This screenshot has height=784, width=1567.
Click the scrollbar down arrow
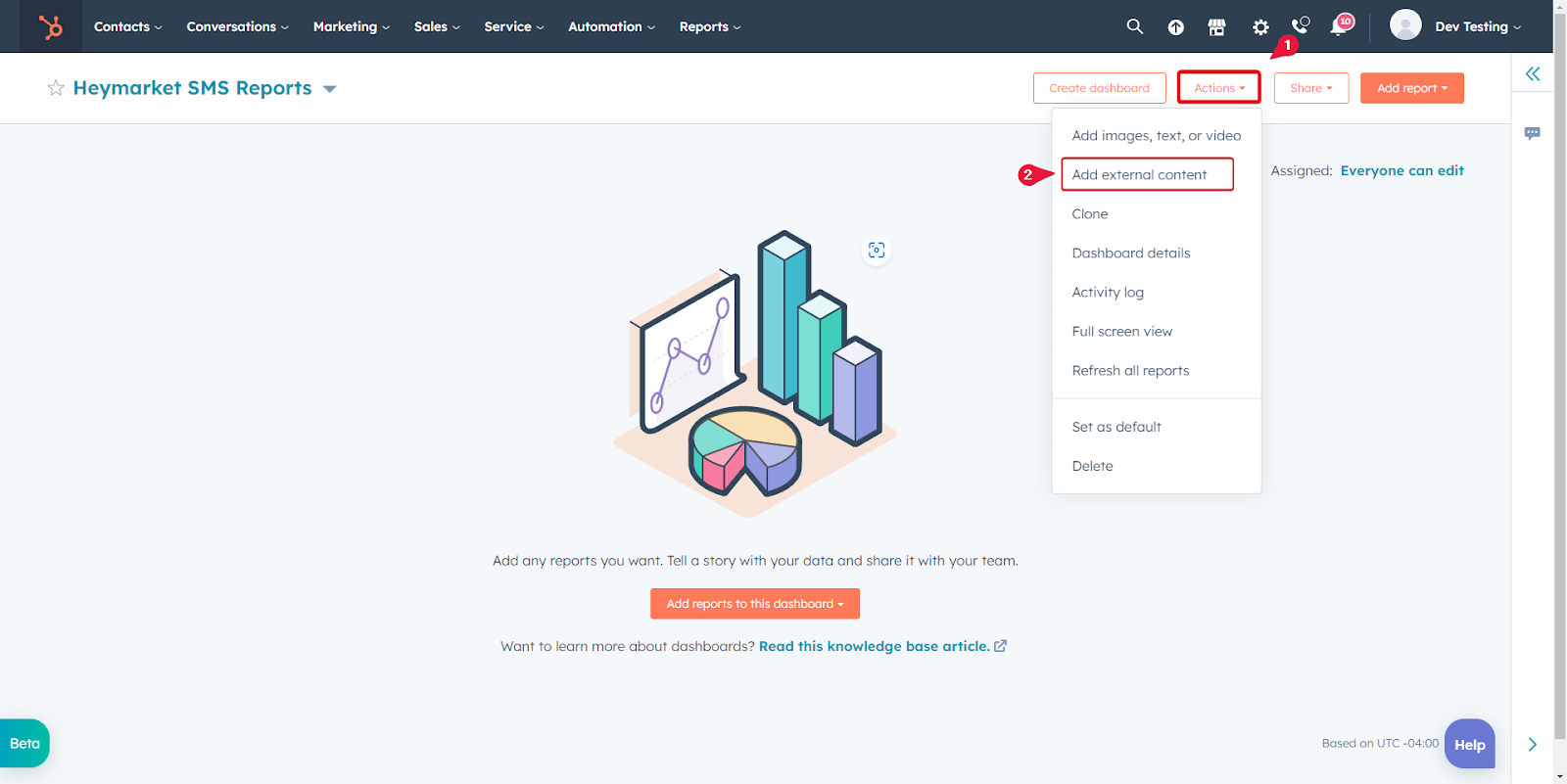1559,777
